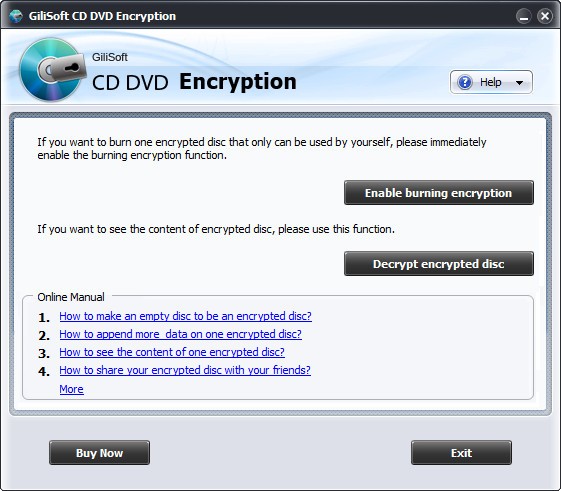Screen dimensions: 561x491
Task: Click the GiliSoft brand text in header
Action: (x=109, y=57)
